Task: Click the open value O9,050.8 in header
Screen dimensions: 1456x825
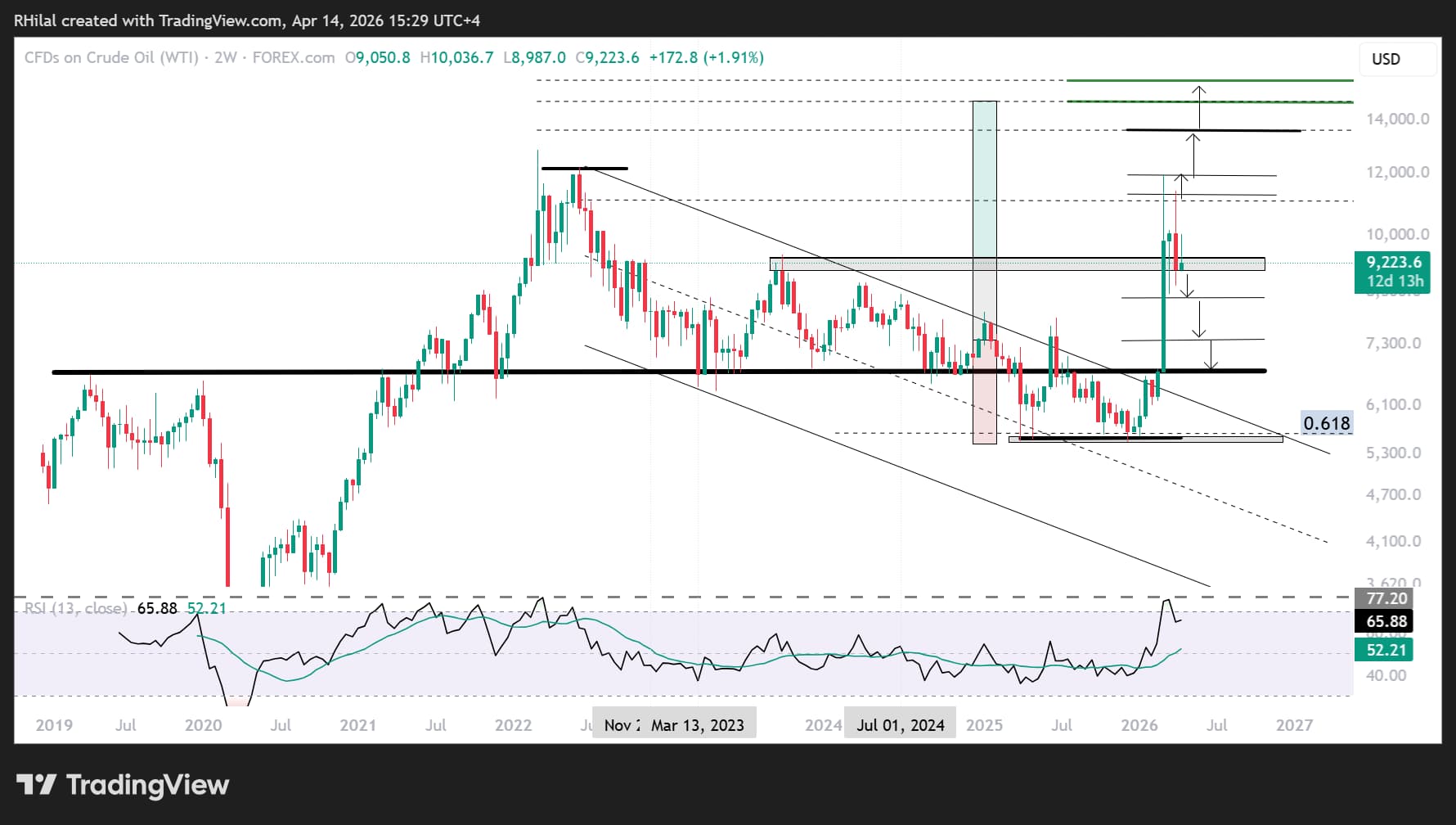Action: (x=377, y=57)
